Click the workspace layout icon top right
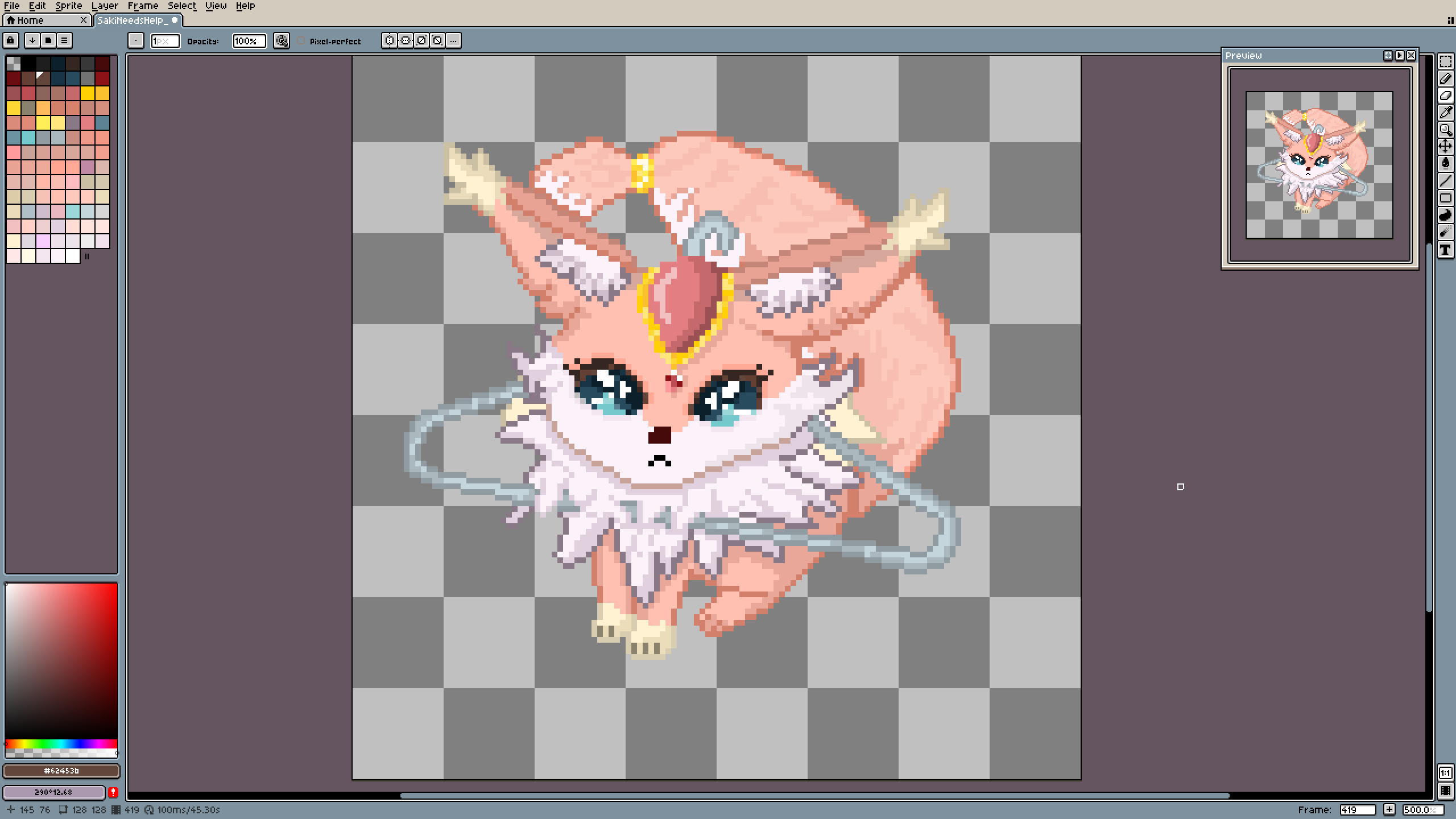 [x=1450, y=20]
